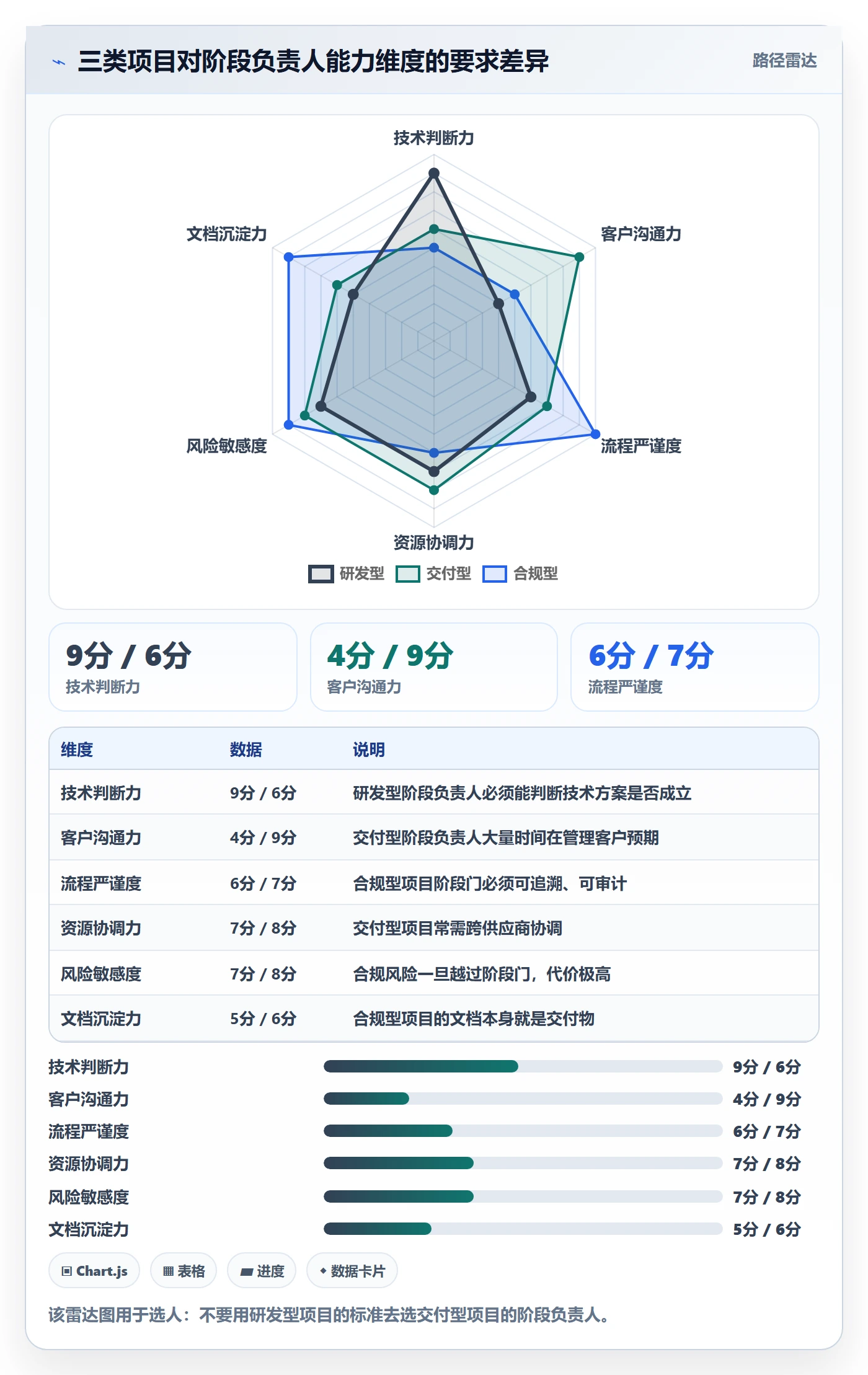Click table row cell 技术判断力
868x1375 pixels.
pos(101,793)
